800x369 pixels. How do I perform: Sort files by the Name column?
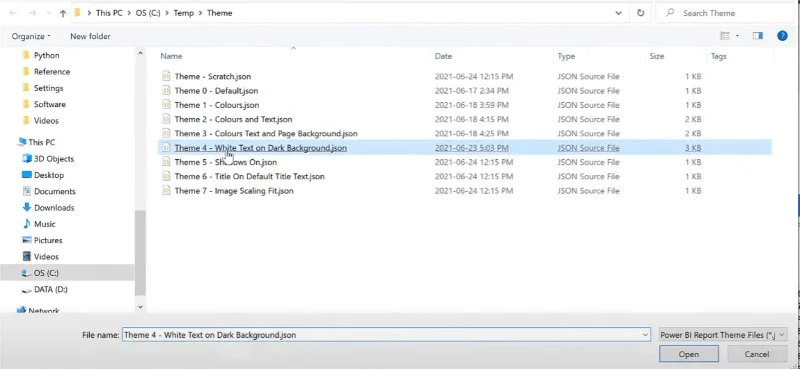coord(171,56)
